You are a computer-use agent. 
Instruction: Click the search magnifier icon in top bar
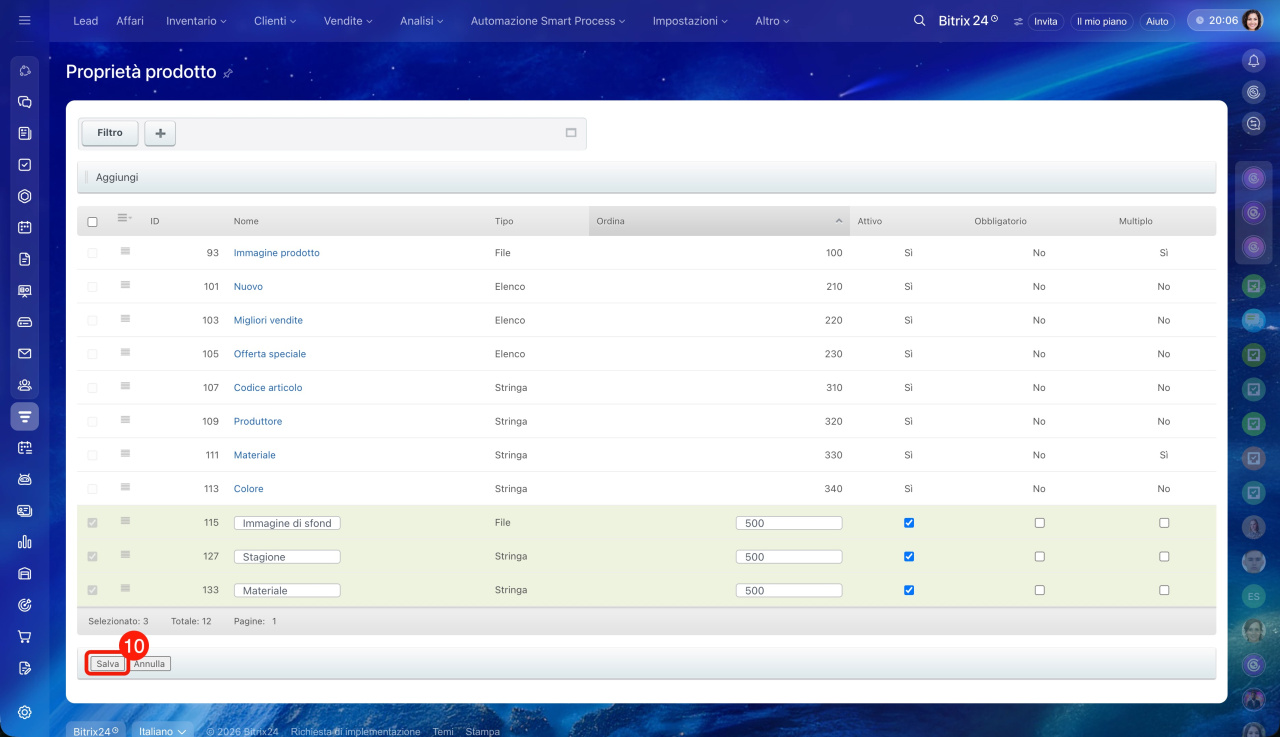point(919,20)
